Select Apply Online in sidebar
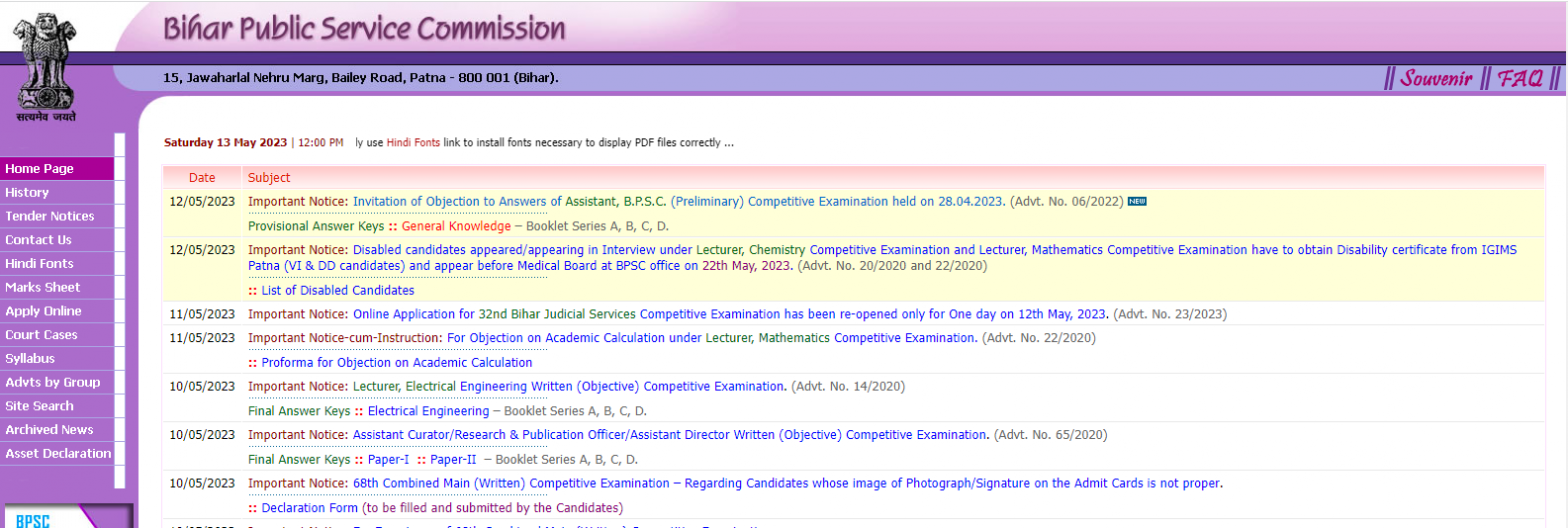This screenshot has height=528, width=1568. pos(43,311)
